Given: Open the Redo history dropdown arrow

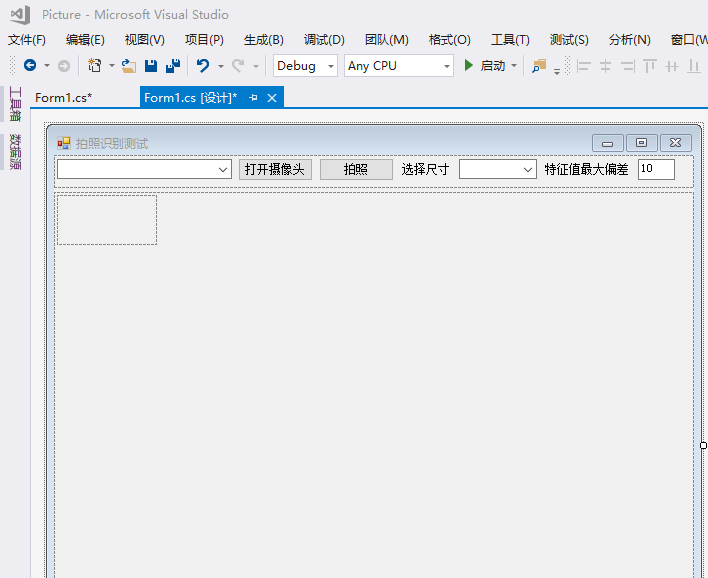Looking at the screenshot, I should [256, 66].
